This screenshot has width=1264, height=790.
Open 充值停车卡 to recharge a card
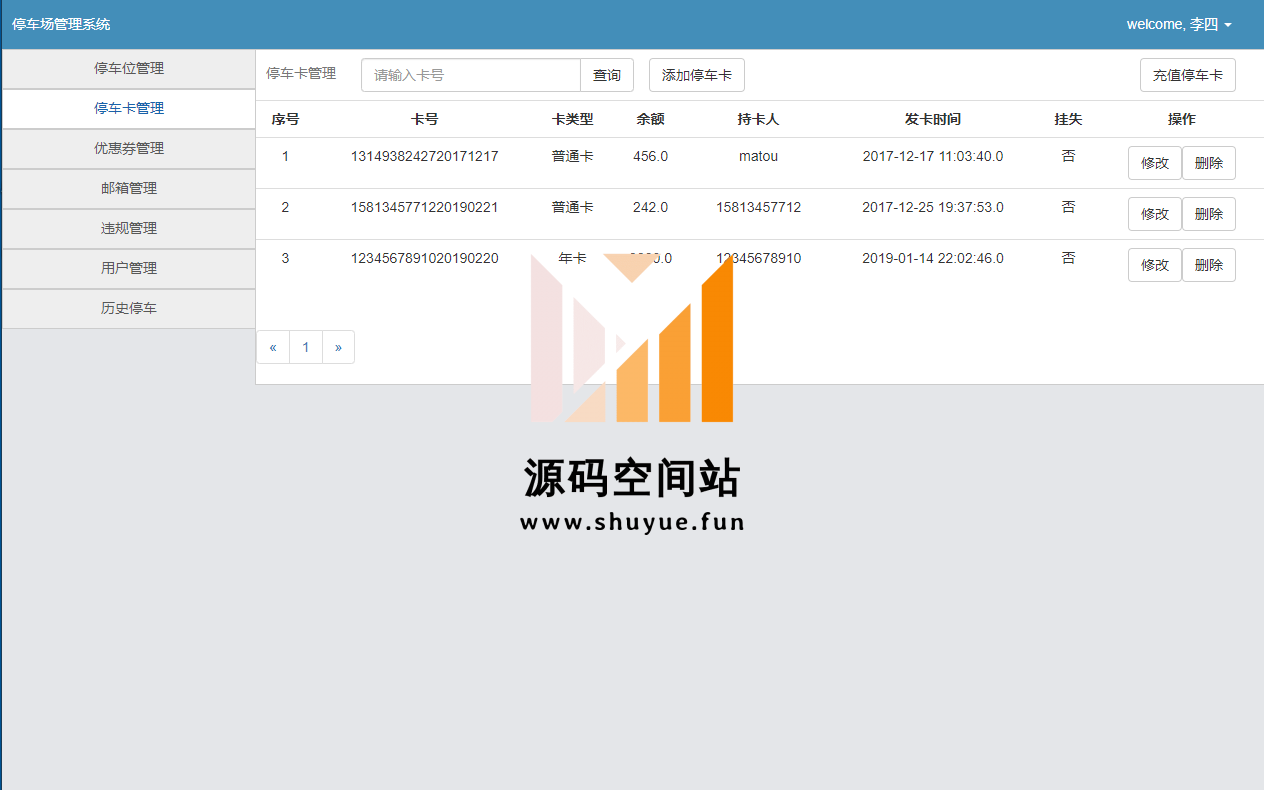(1188, 75)
